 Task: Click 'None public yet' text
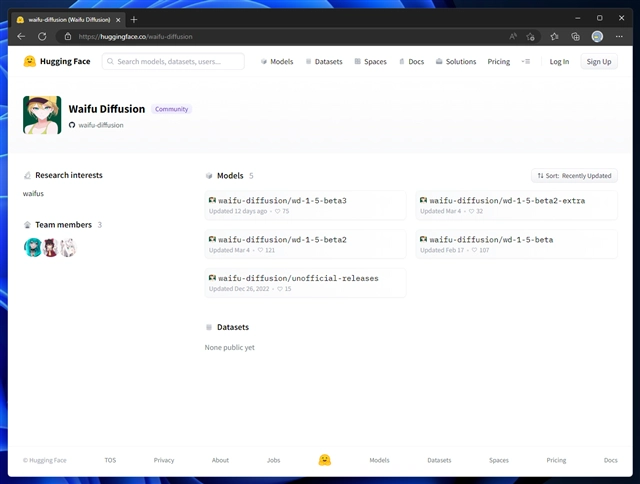229,347
